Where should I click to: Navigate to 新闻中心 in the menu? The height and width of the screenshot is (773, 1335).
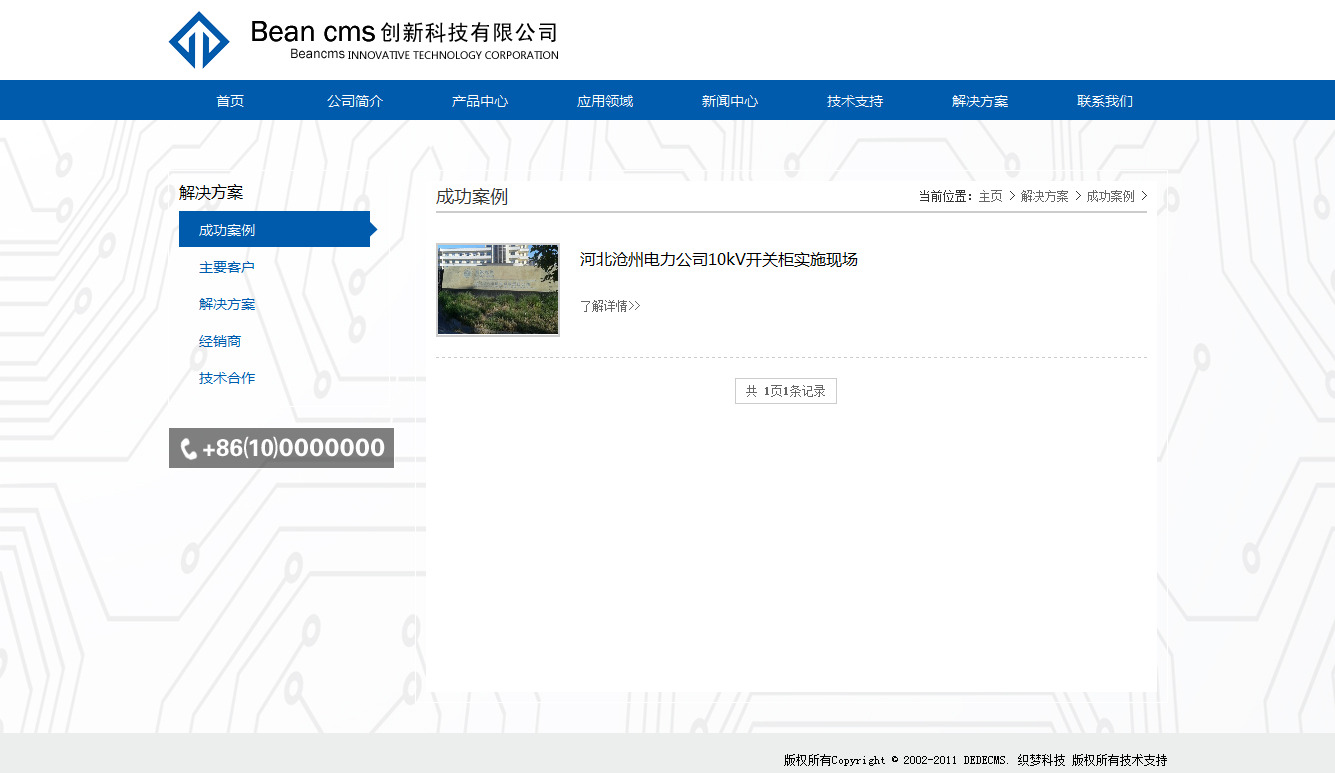click(x=730, y=101)
